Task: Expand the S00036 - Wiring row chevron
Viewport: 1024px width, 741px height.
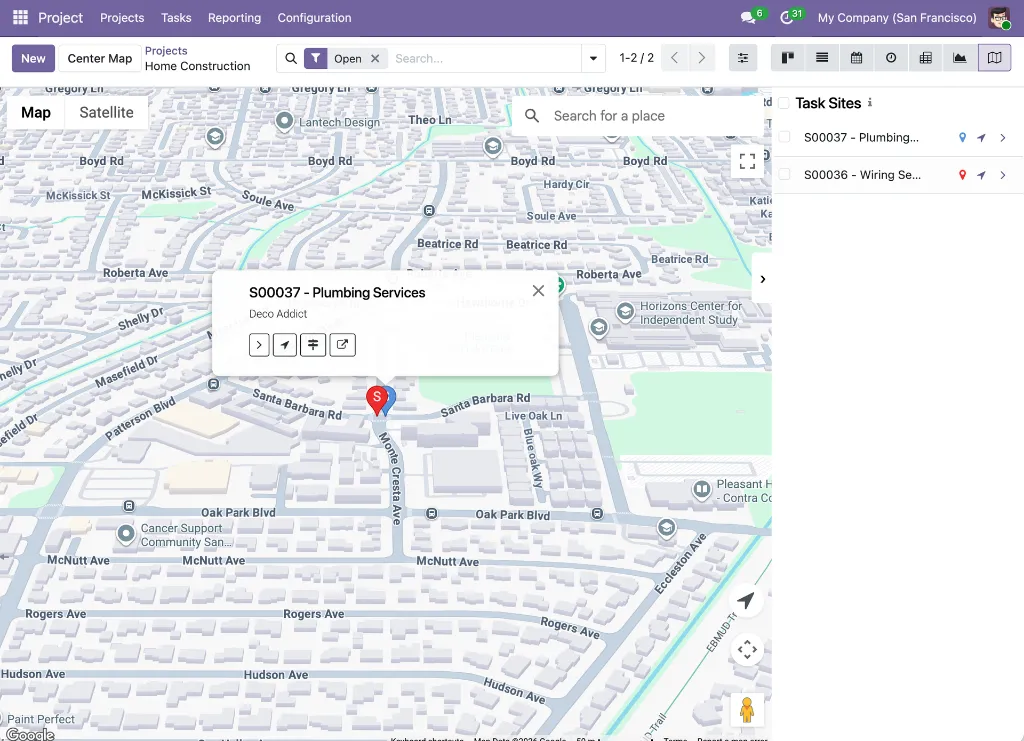Action: point(1002,175)
